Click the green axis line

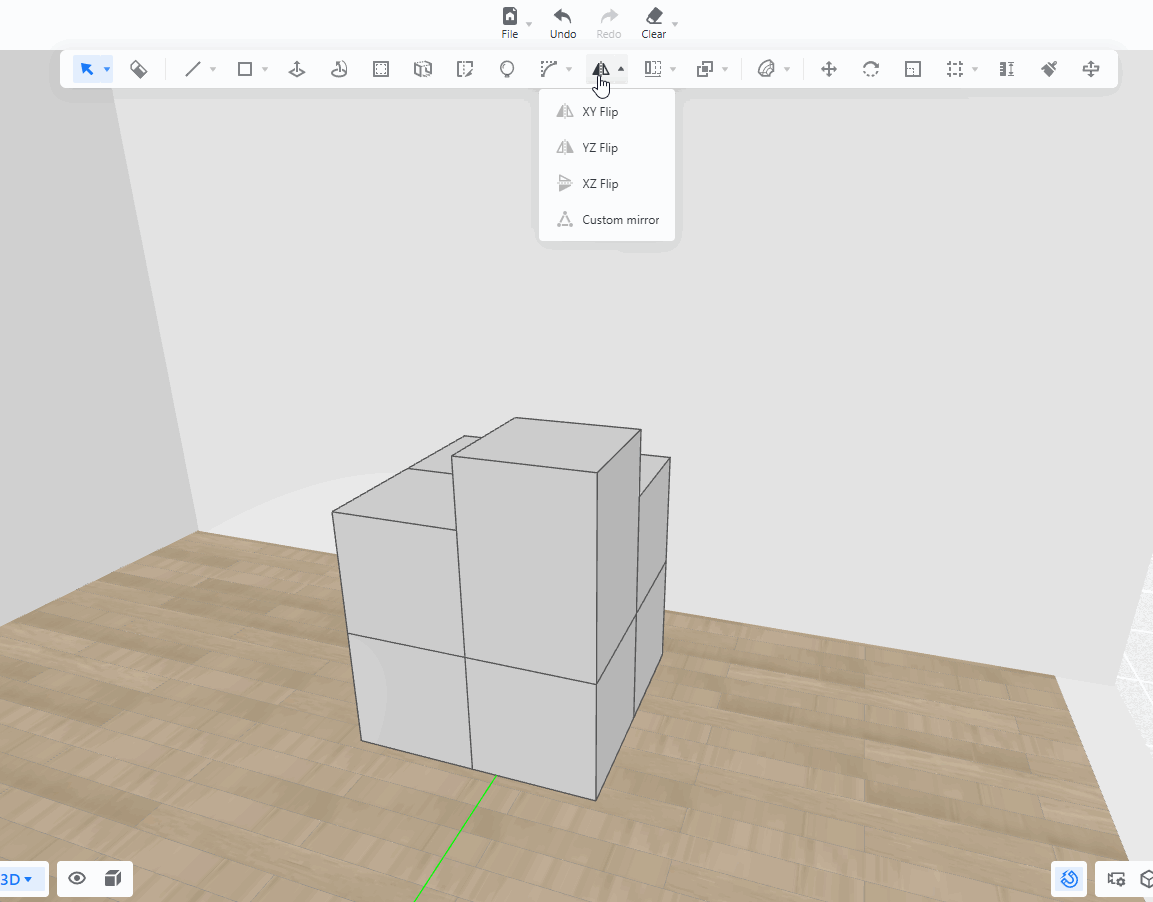tap(456, 838)
